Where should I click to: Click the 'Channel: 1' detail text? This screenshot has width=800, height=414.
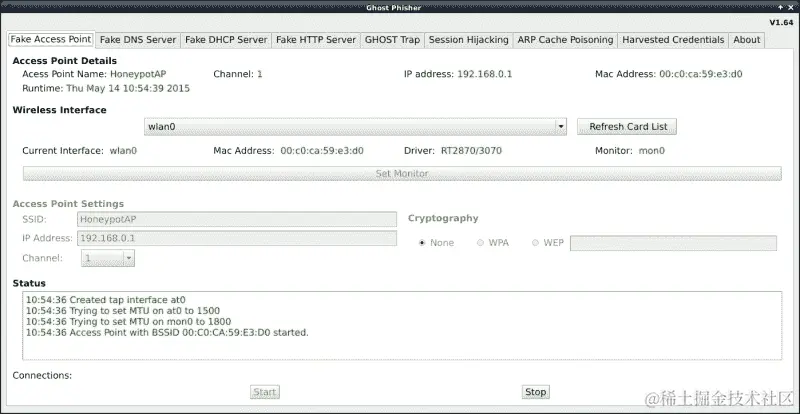[x=238, y=74]
